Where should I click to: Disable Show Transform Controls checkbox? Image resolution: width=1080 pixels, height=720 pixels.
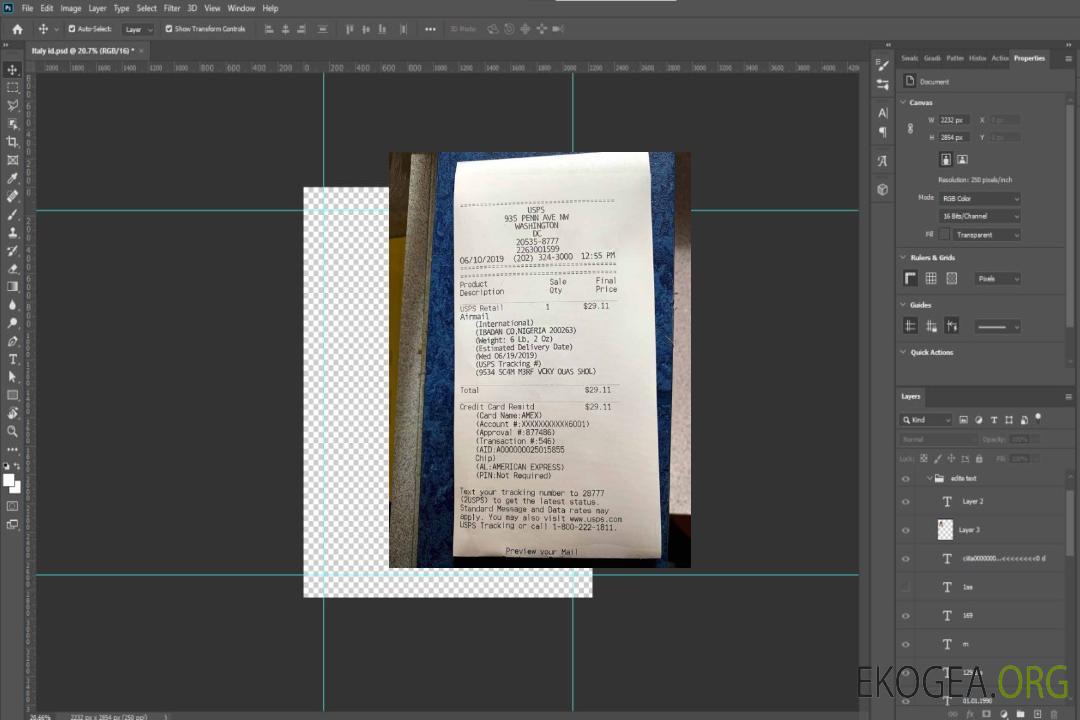tap(168, 29)
